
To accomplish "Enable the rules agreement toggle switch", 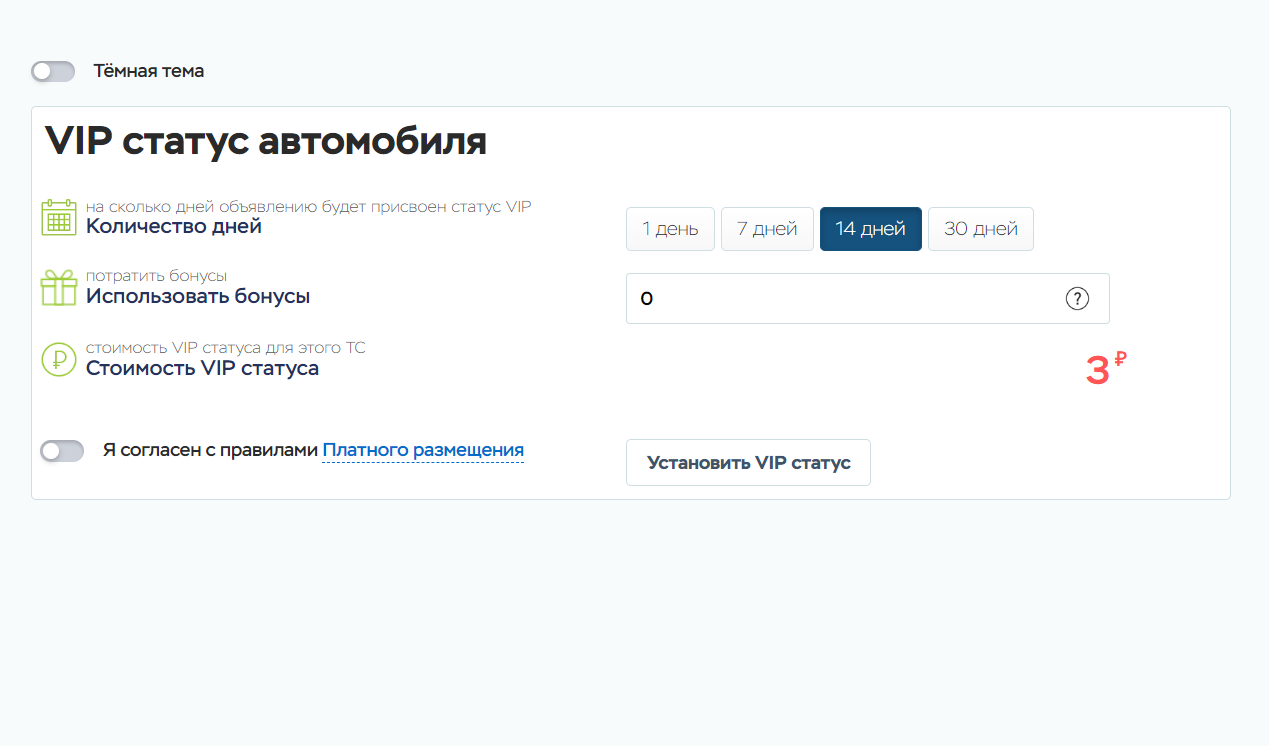I will click(x=62, y=451).
